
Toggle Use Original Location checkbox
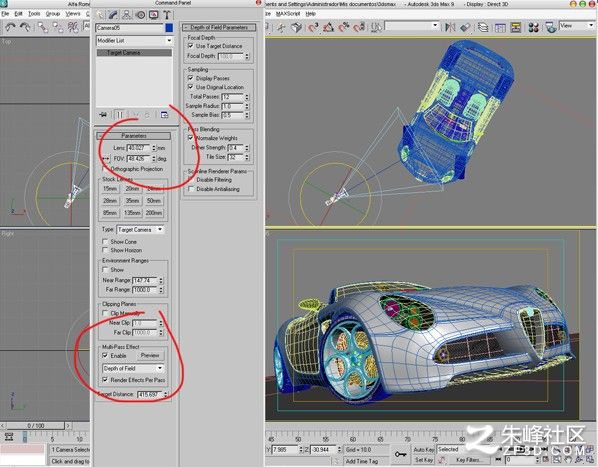point(190,87)
